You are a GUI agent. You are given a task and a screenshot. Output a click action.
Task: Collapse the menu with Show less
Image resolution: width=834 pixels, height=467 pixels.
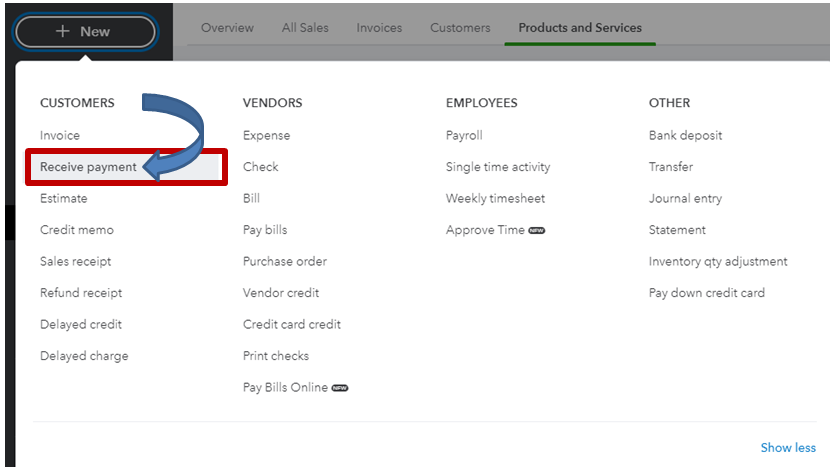point(788,448)
